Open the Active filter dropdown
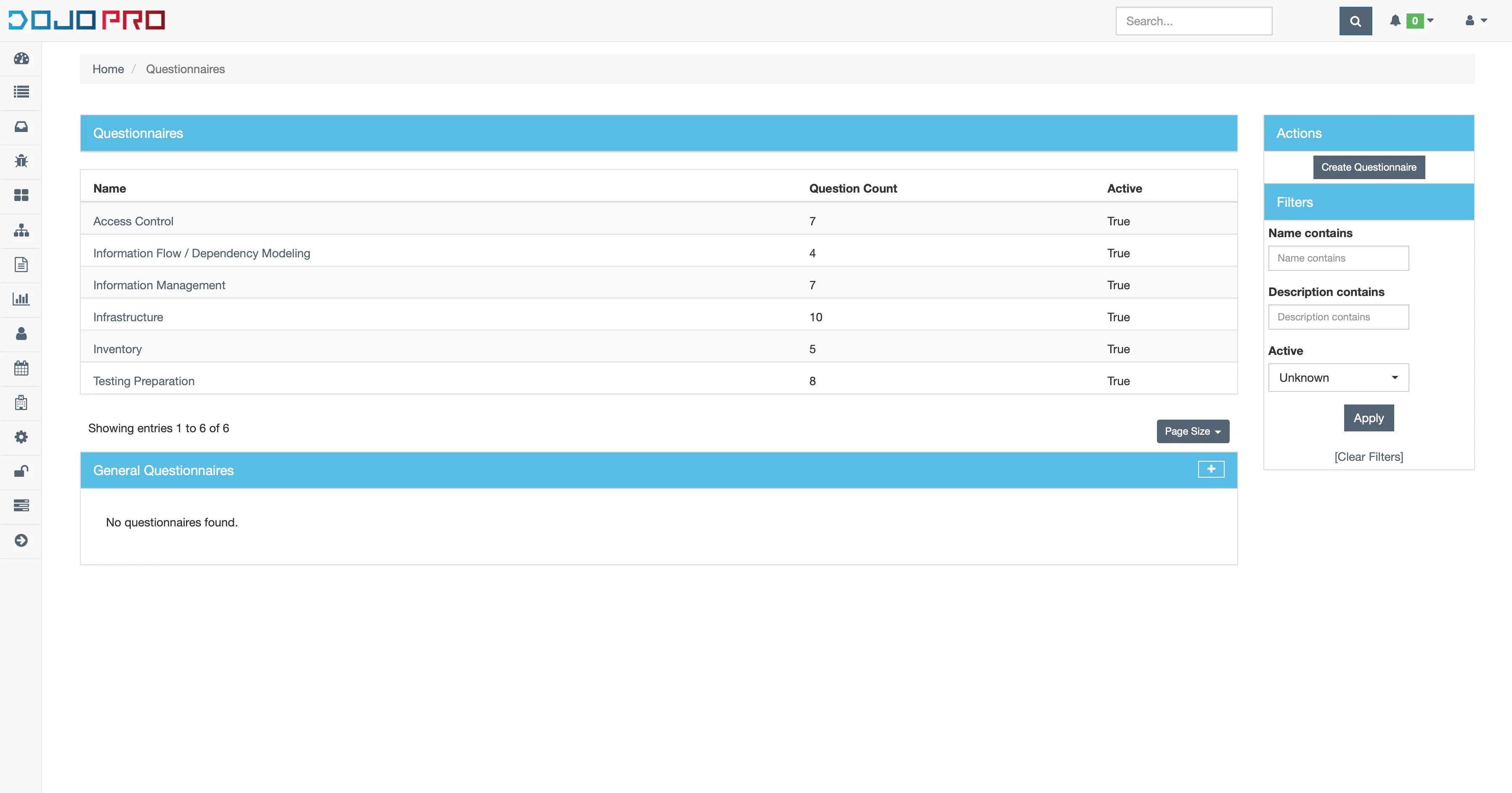This screenshot has height=793, width=1512. 1338,377
